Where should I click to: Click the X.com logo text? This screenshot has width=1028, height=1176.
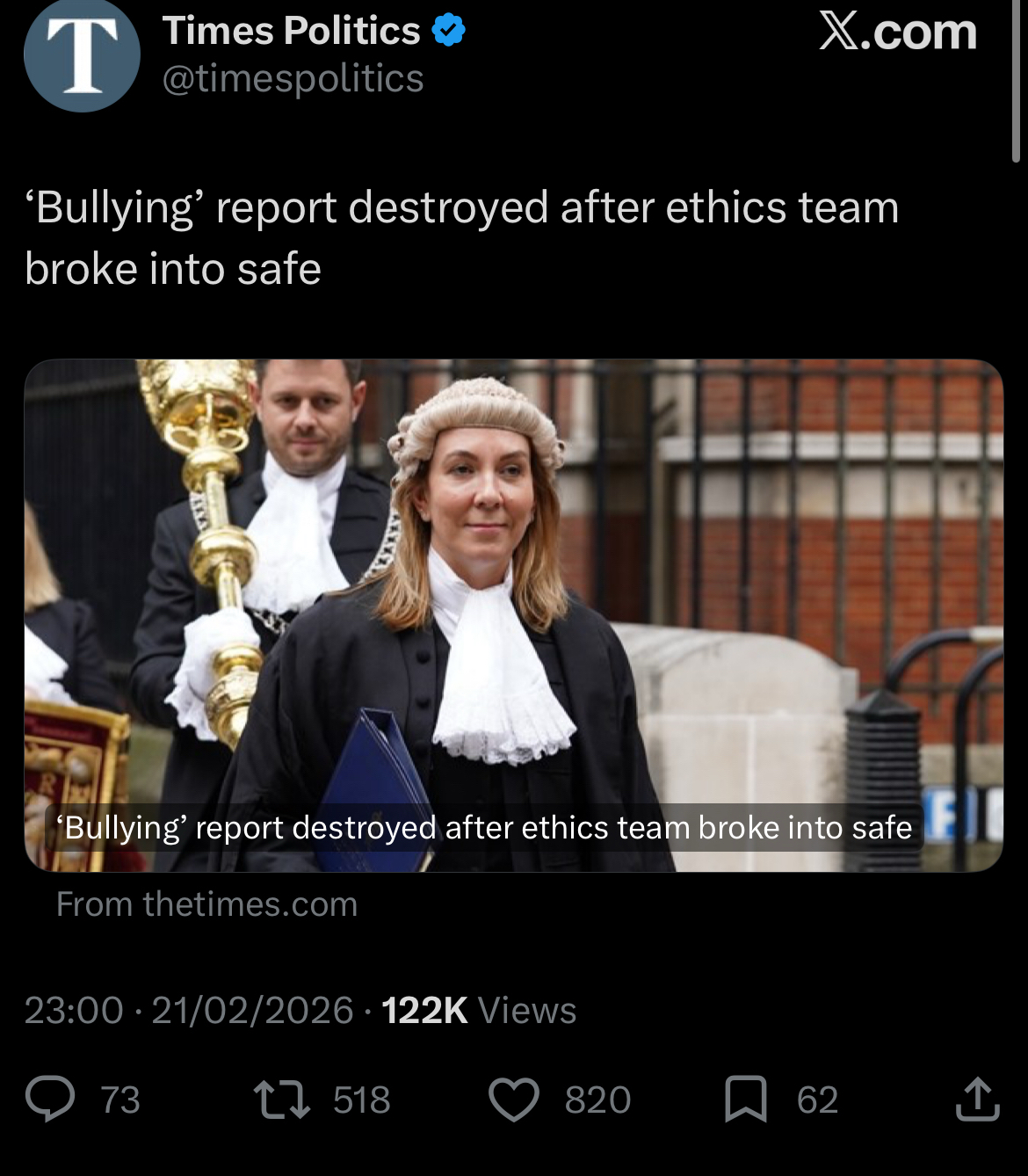tap(898, 32)
